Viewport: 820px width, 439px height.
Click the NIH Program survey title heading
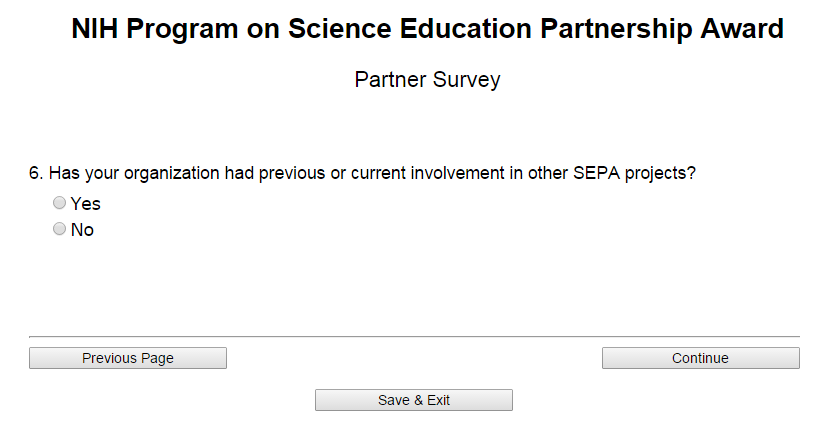pyautogui.click(x=427, y=30)
